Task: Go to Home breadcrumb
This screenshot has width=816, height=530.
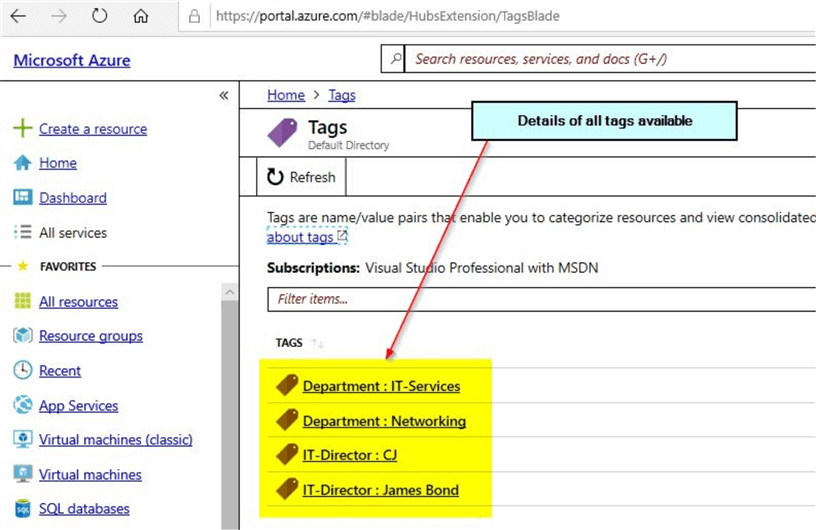Action: point(286,95)
